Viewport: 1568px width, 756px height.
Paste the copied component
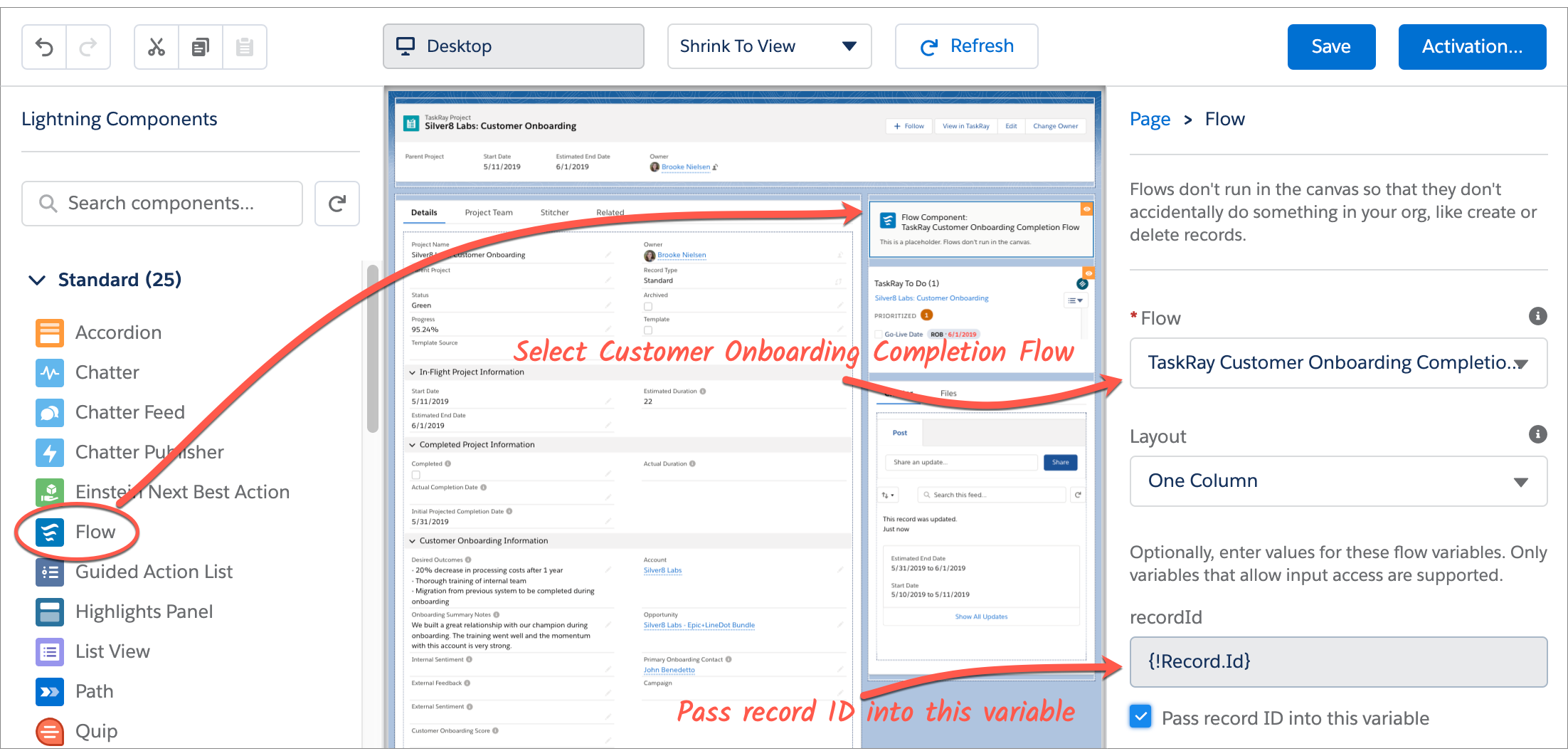(245, 47)
